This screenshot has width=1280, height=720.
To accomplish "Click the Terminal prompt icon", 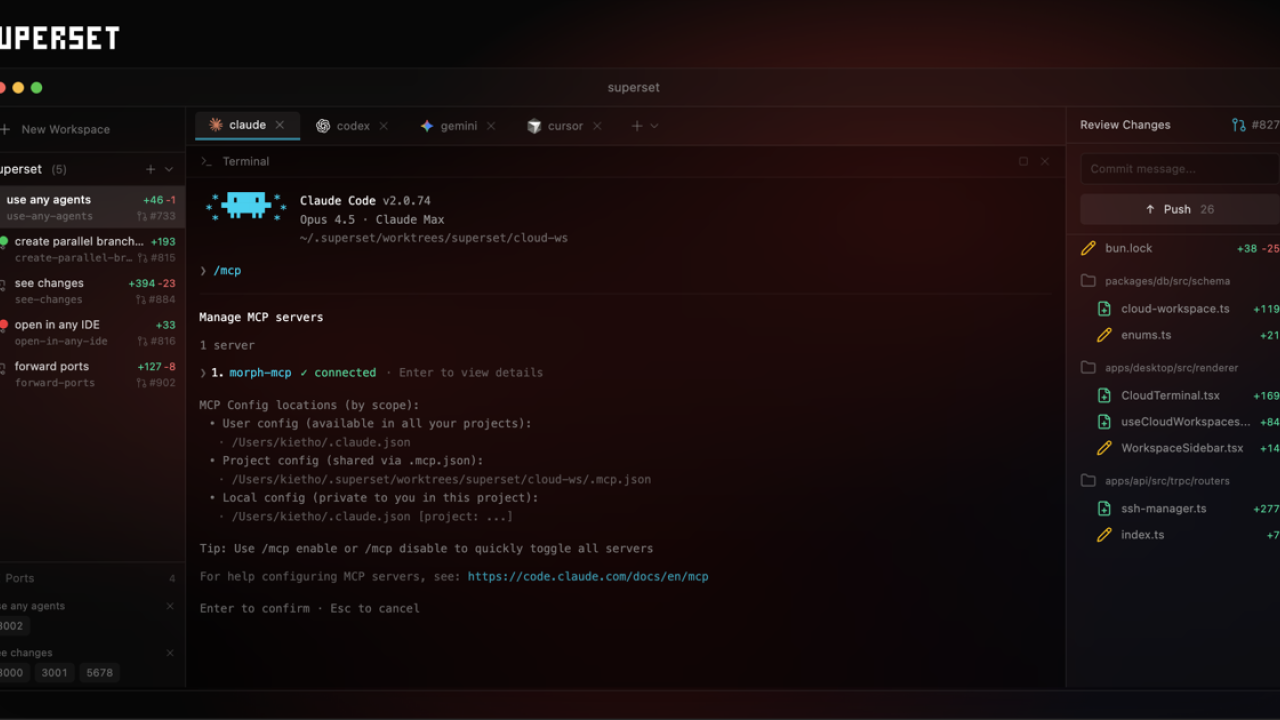I will [x=206, y=161].
